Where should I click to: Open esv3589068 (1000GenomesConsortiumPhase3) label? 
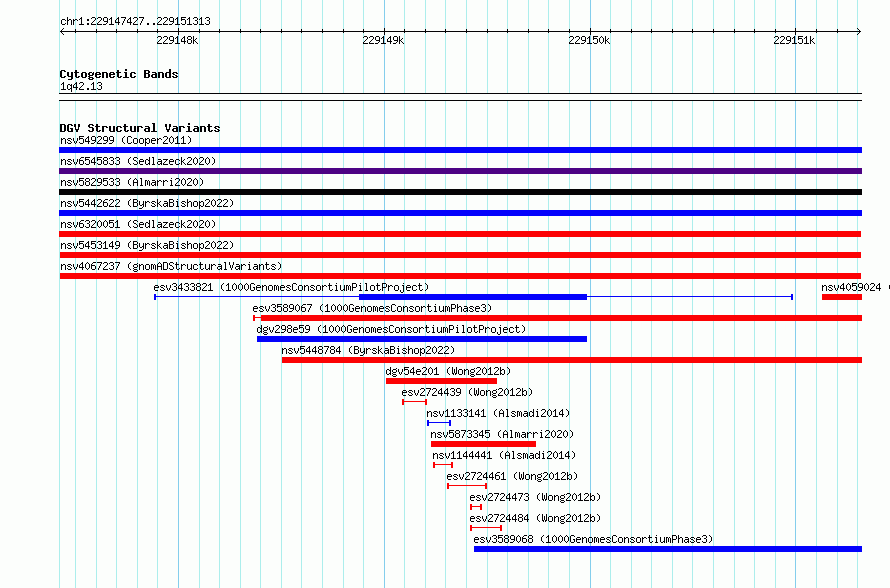click(593, 539)
